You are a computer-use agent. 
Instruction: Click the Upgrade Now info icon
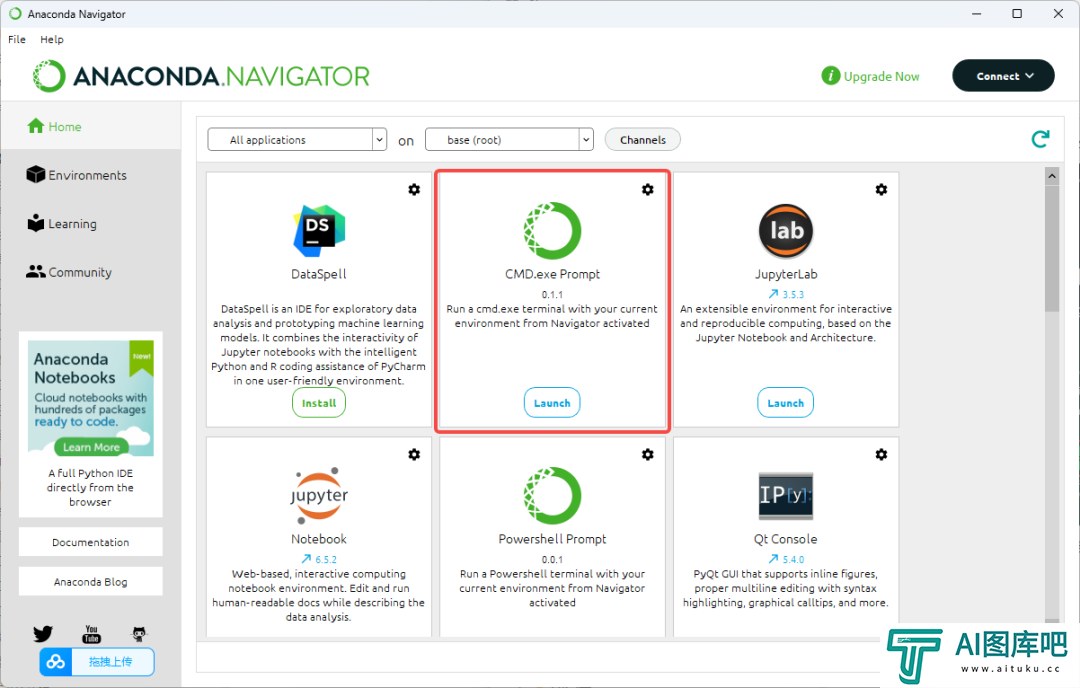831,76
